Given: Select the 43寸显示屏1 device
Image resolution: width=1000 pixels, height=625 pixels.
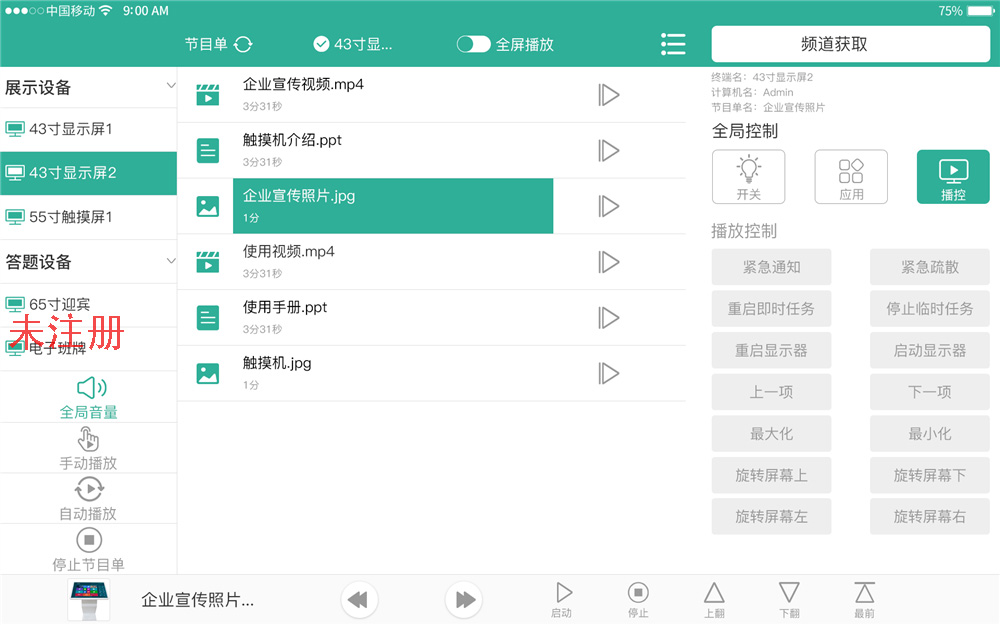Looking at the screenshot, I should click(x=89, y=129).
